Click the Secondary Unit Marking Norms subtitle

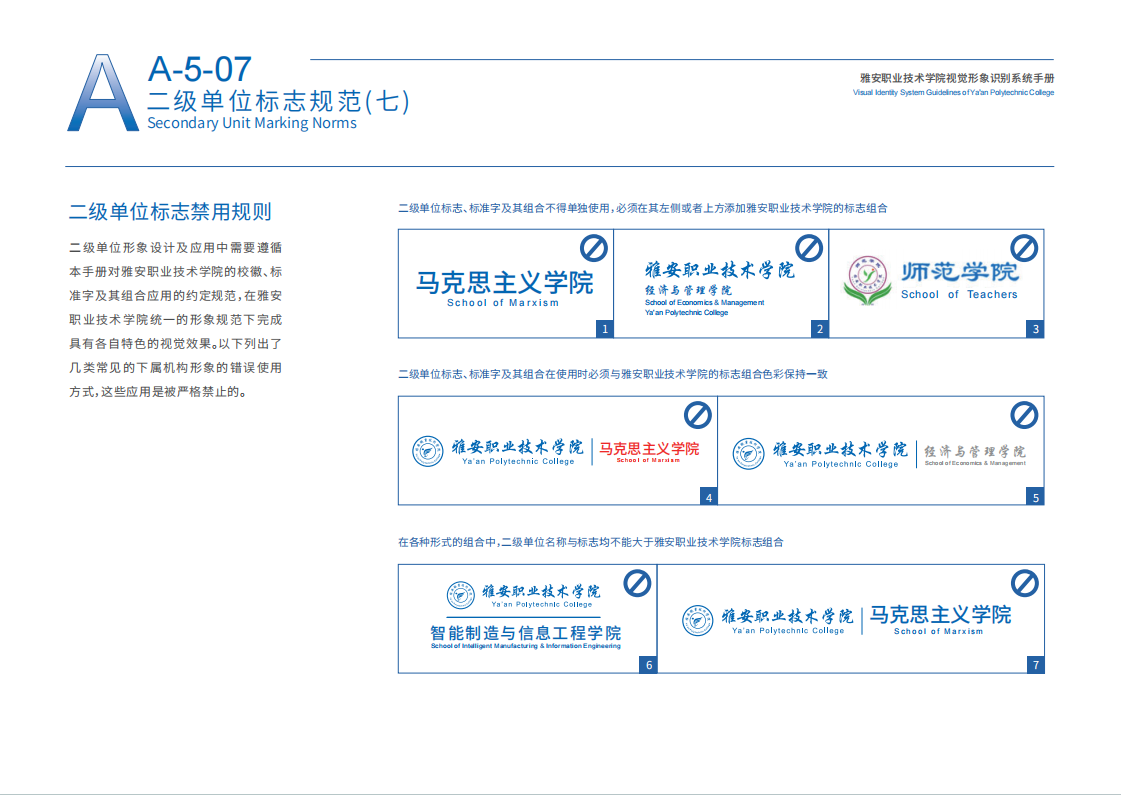pyautogui.click(x=251, y=123)
